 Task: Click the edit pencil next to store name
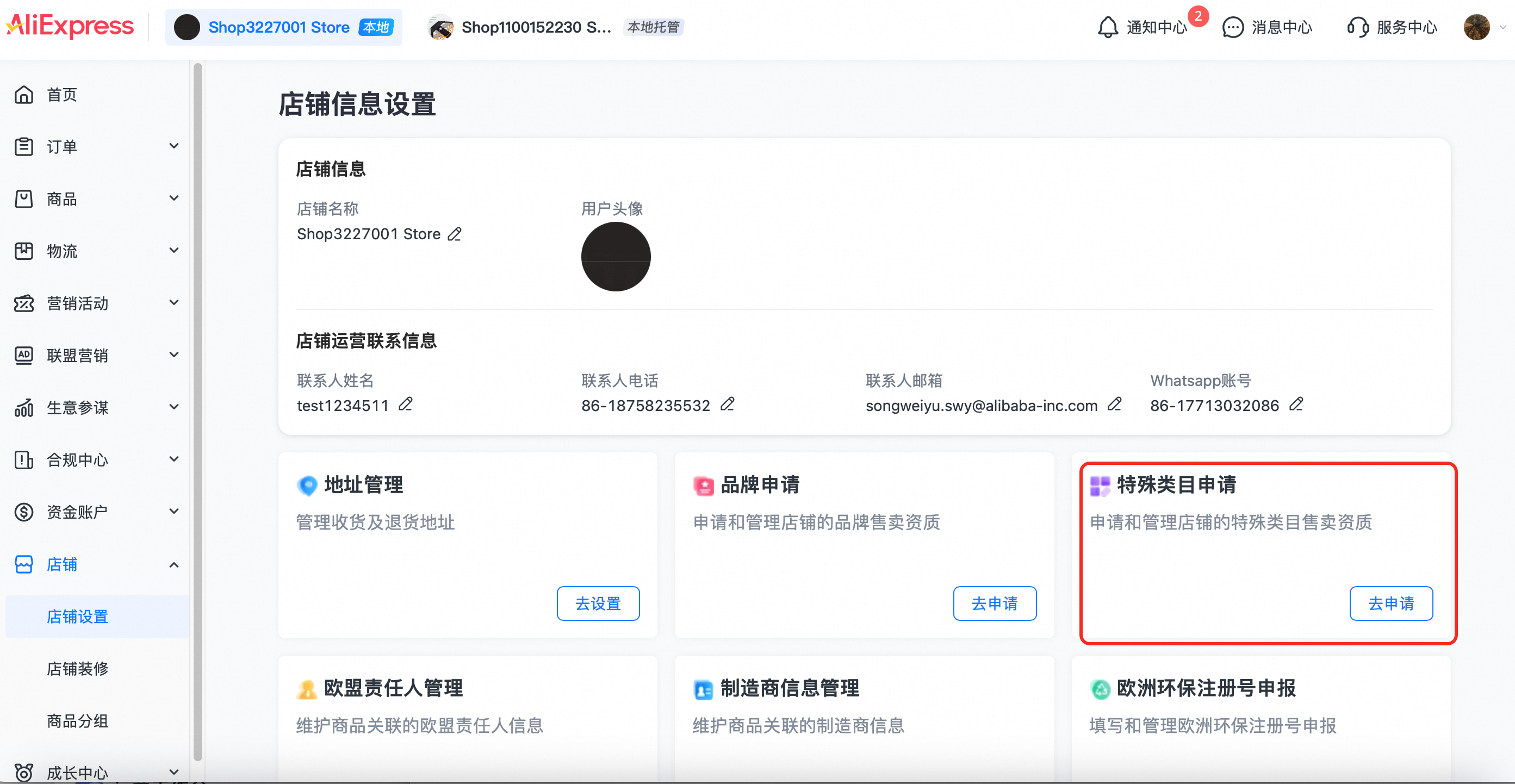454,234
